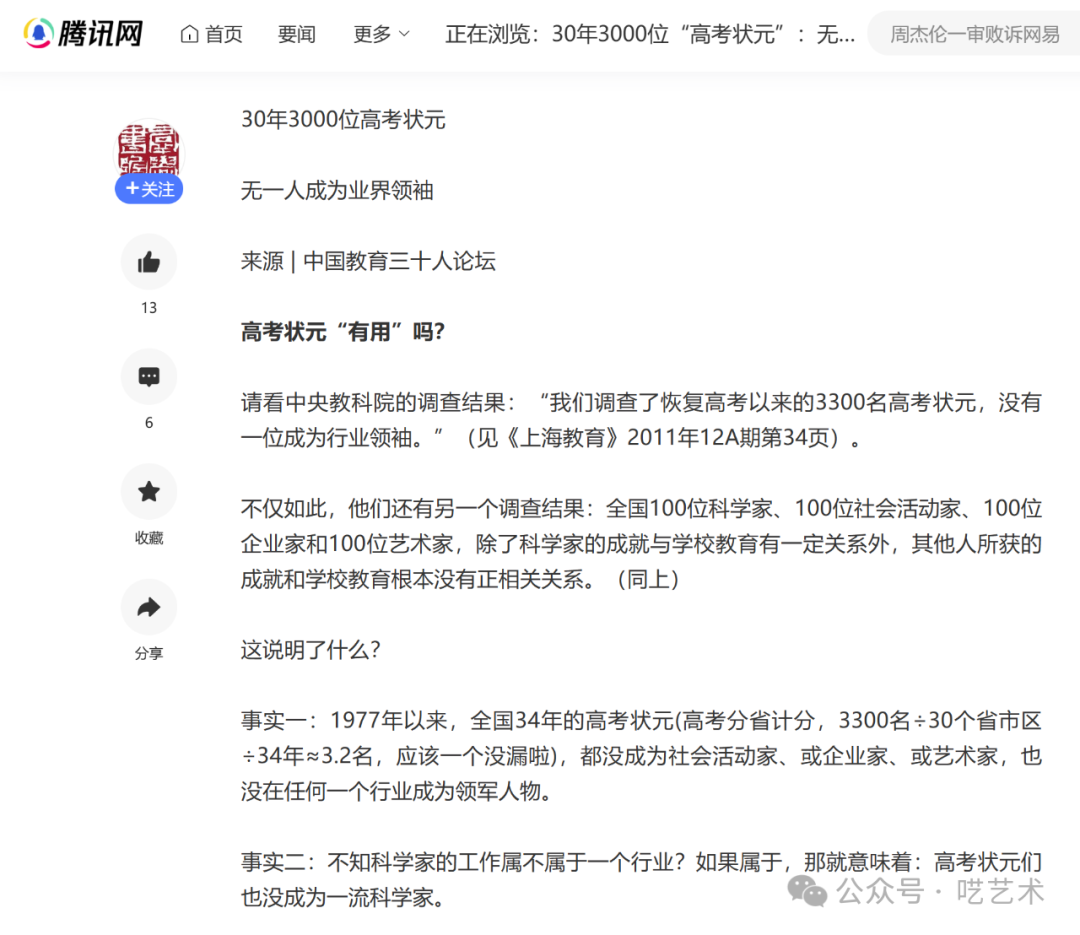
Task: Open the 要闻 news section
Action: [296, 34]
